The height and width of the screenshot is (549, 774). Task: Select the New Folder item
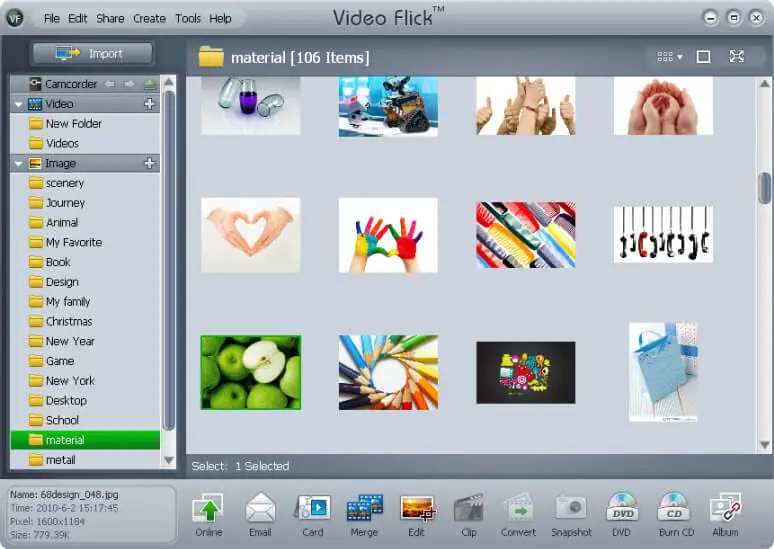(85, 123)
